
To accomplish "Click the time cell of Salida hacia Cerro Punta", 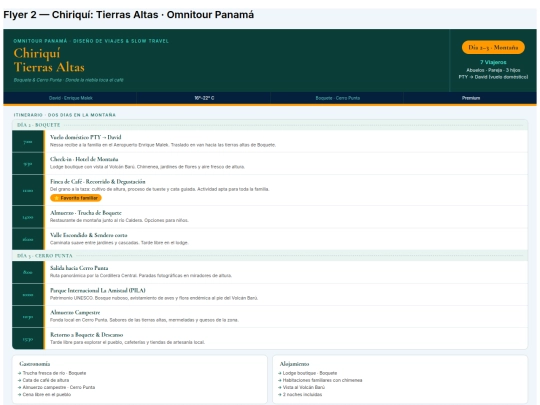I will pos(28,272).
